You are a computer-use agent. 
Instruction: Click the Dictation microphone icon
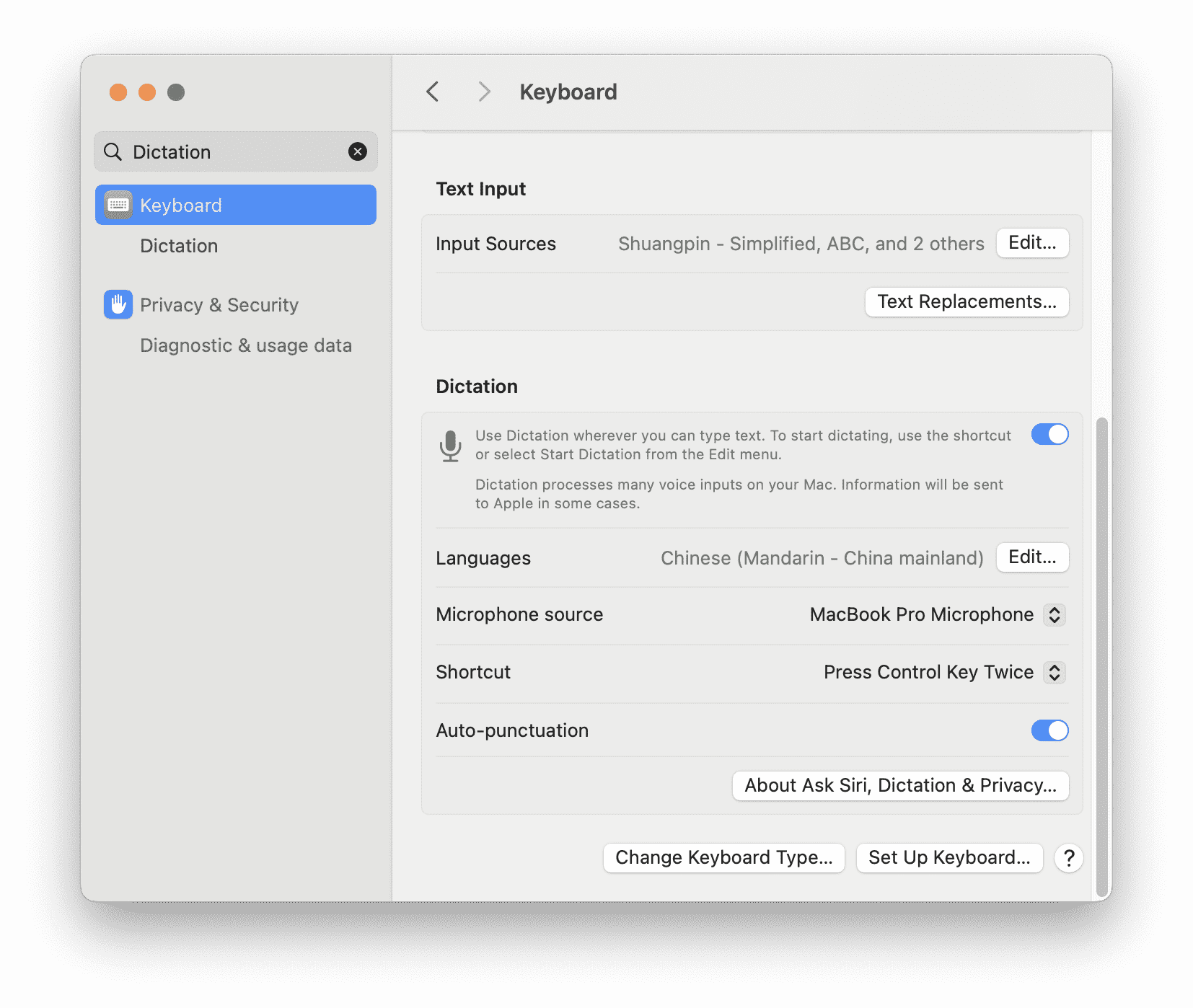[451, 446]
